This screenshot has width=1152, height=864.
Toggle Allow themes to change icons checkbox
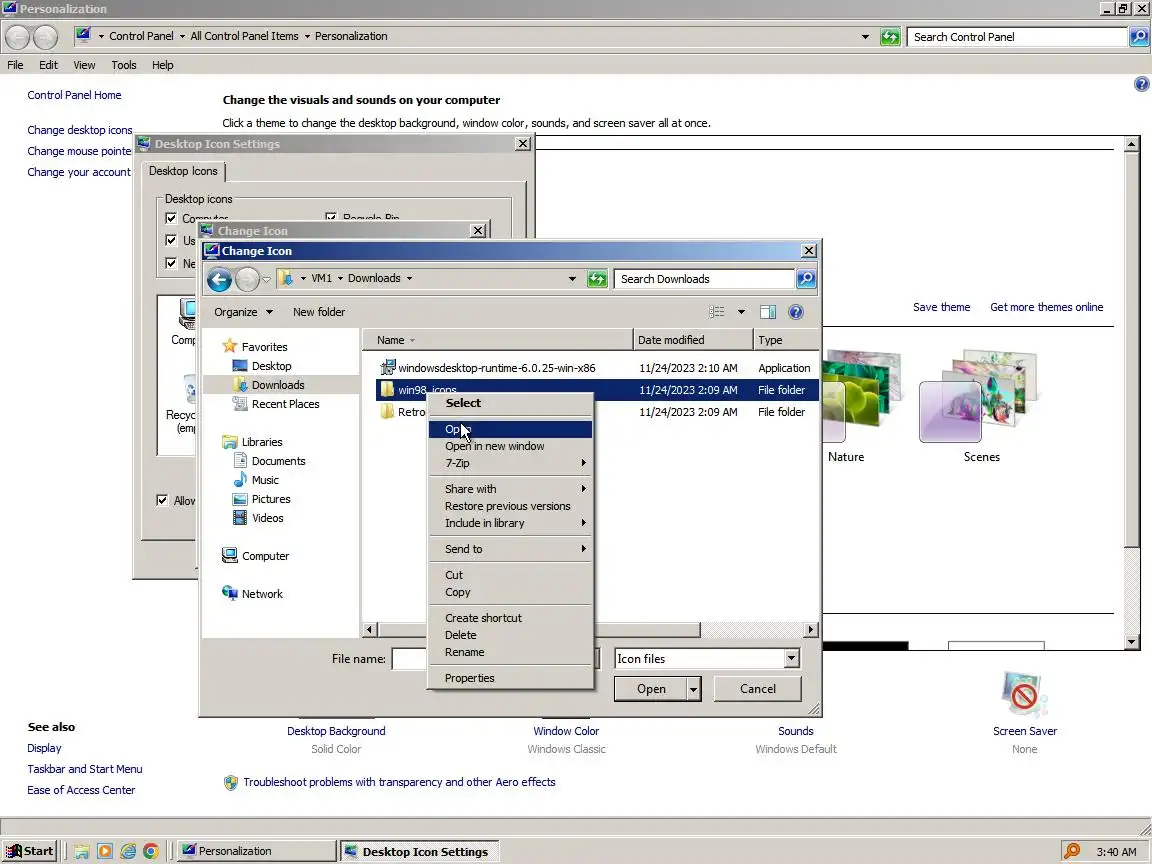162,500
